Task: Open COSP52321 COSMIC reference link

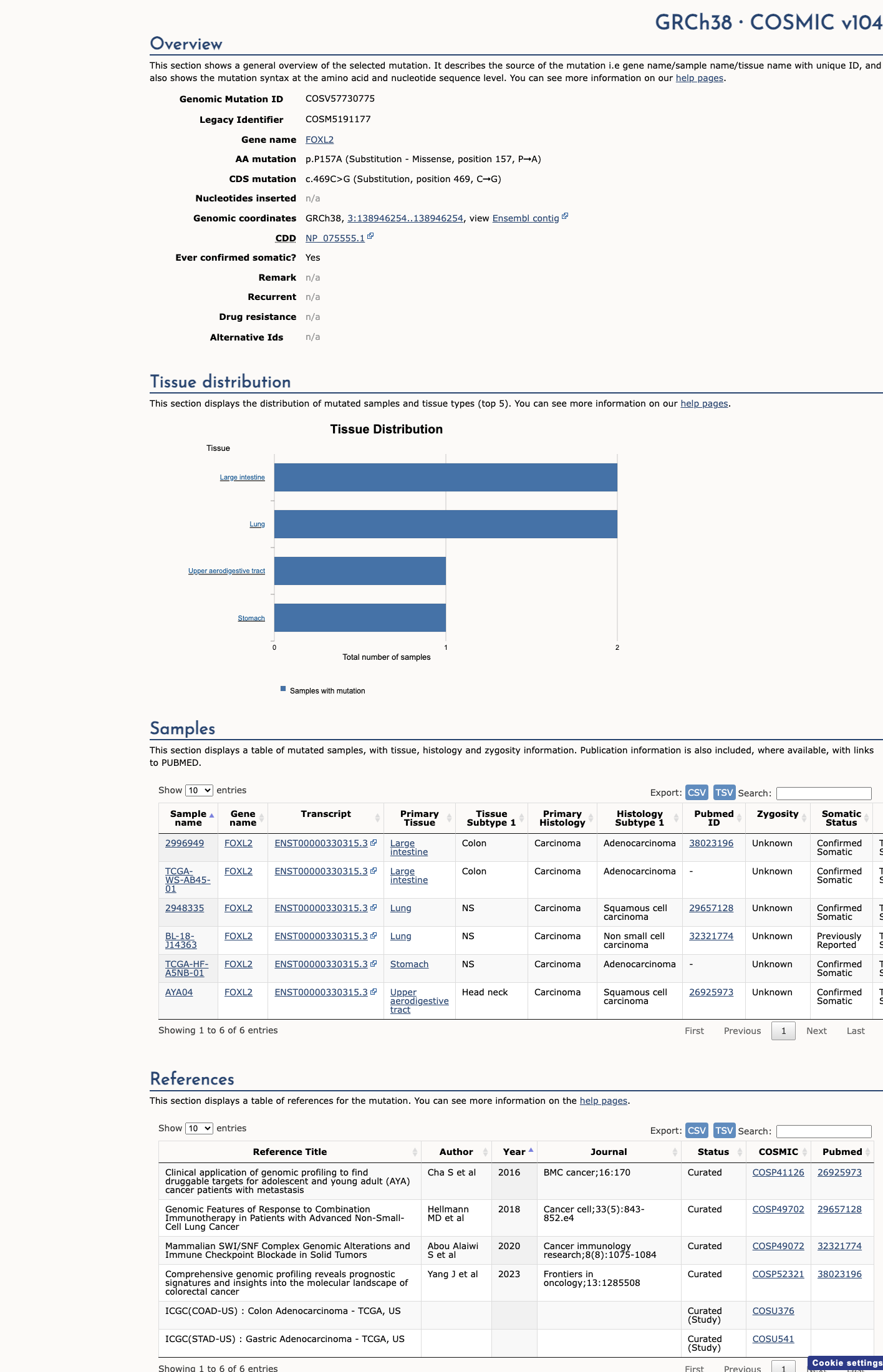Action: click(x=778, y=1274)
